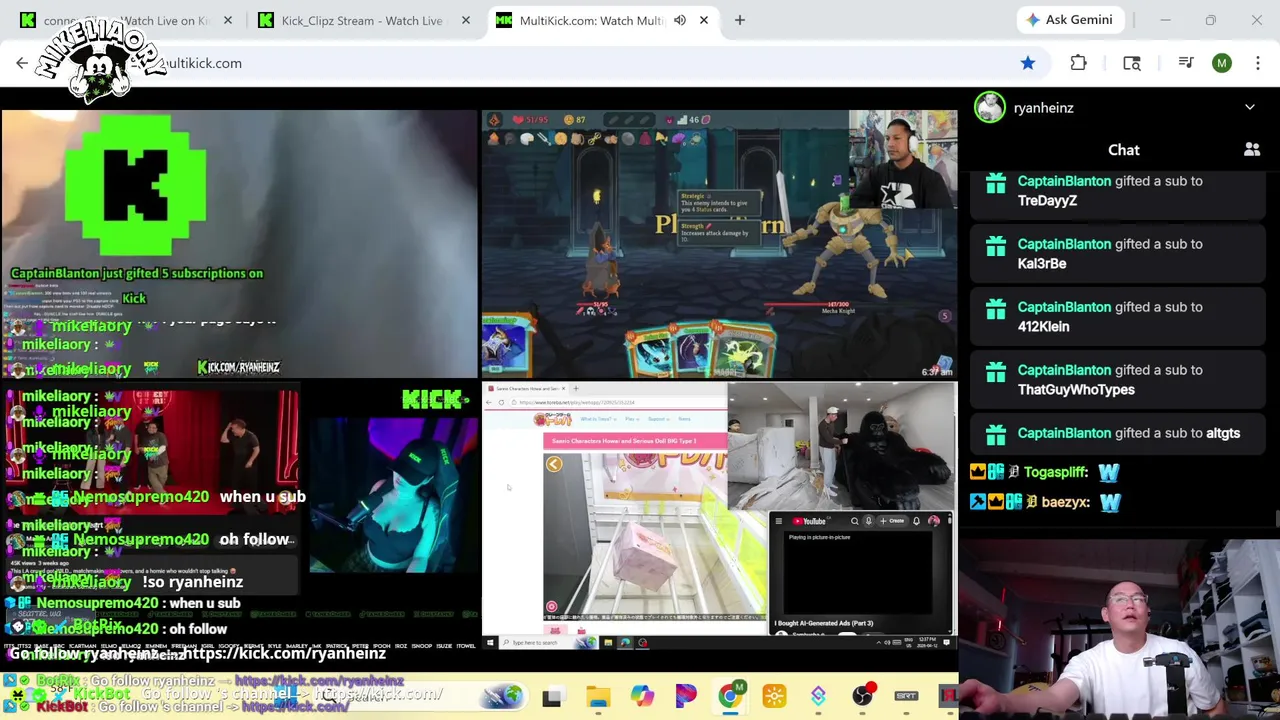Click the card game stream tile
Viewport: 1280px width, 720px height.
tap(719, 243)
